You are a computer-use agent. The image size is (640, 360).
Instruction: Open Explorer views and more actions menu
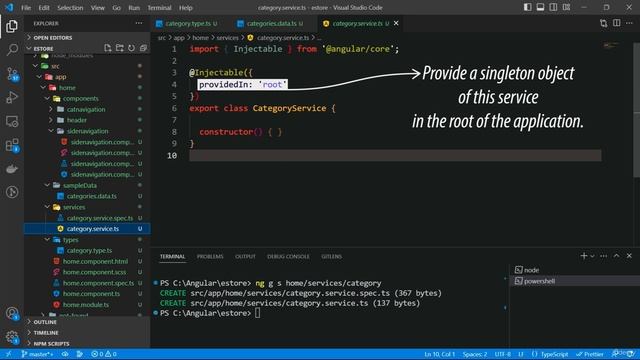[x=139, y=23]
